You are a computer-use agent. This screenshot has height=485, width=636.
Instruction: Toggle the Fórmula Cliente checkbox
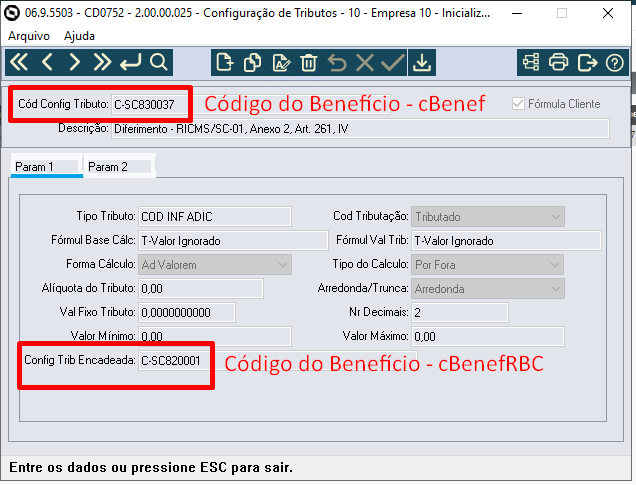[x=518, y=104]
